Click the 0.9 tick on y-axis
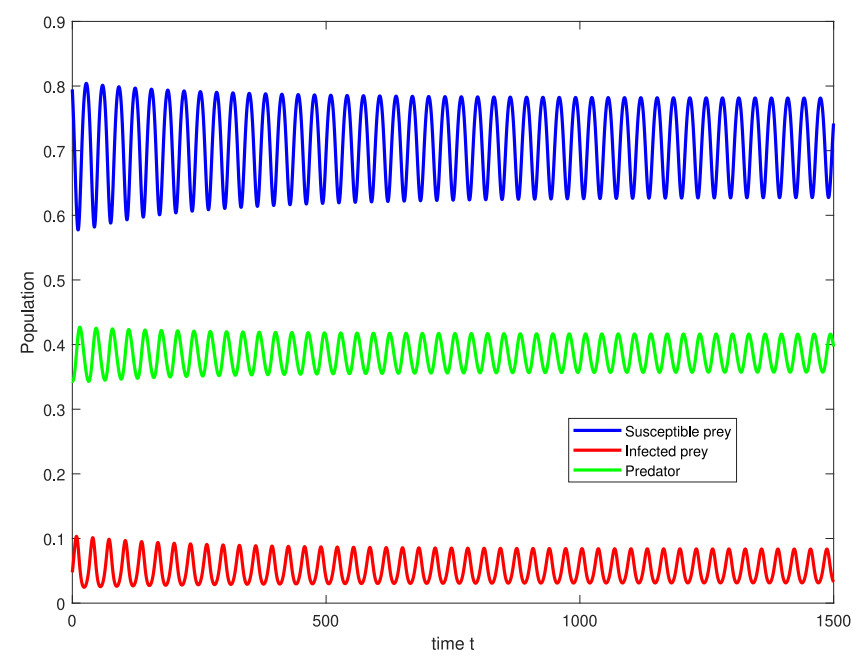The width and height of the screenshot is (865, 665). point(54,22)
